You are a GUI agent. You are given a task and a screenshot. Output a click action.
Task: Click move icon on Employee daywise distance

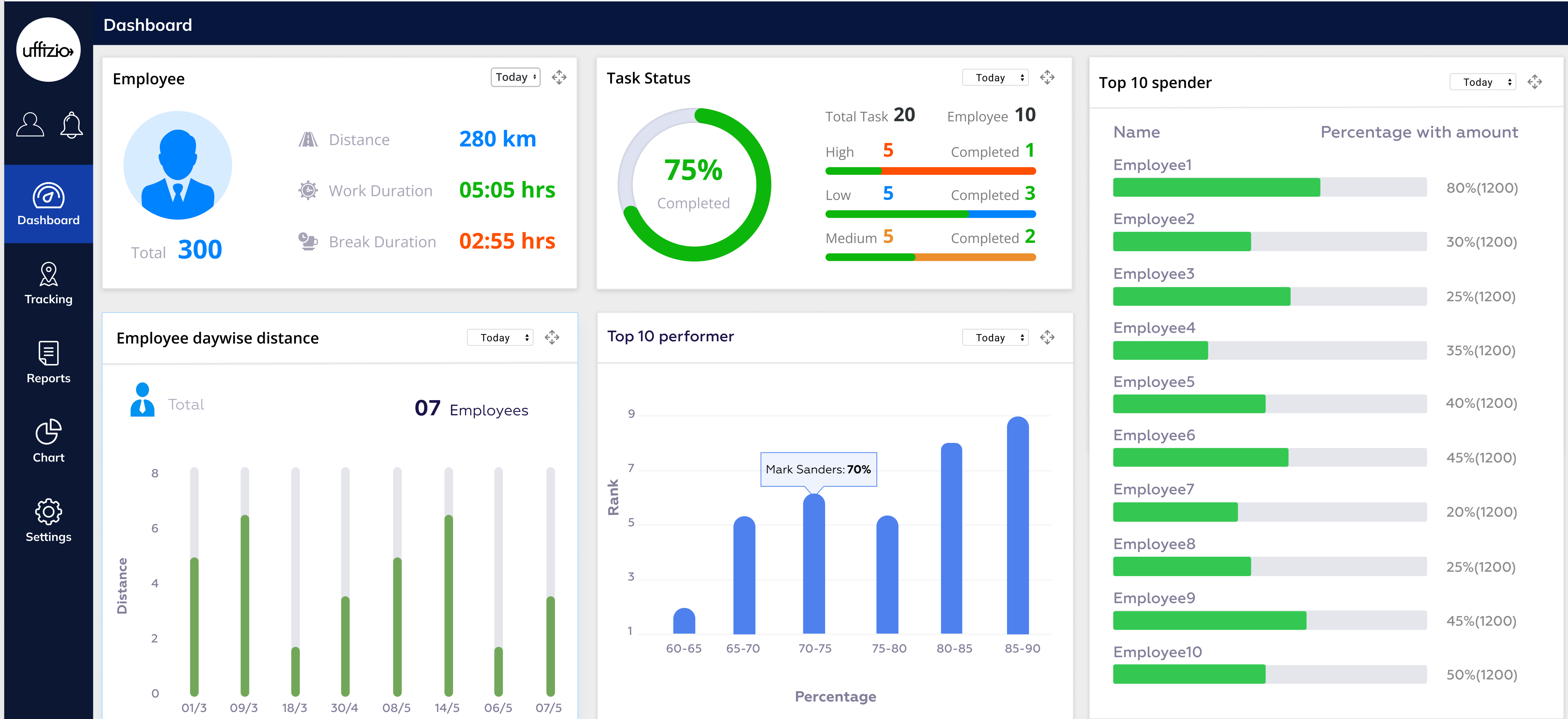pyautogui.click(x=552, y=337)
